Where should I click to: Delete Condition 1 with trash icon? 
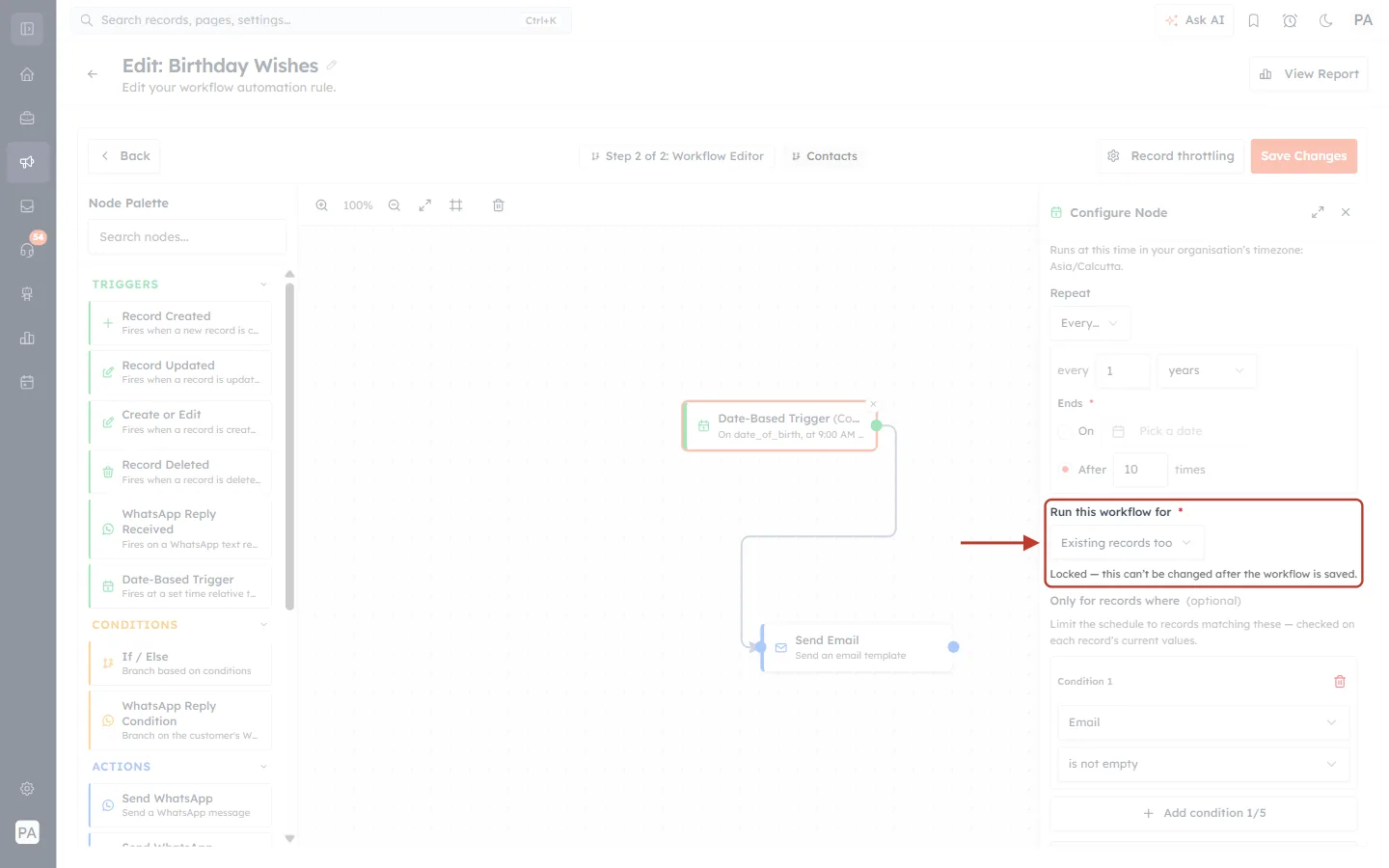pos(1340,682)
